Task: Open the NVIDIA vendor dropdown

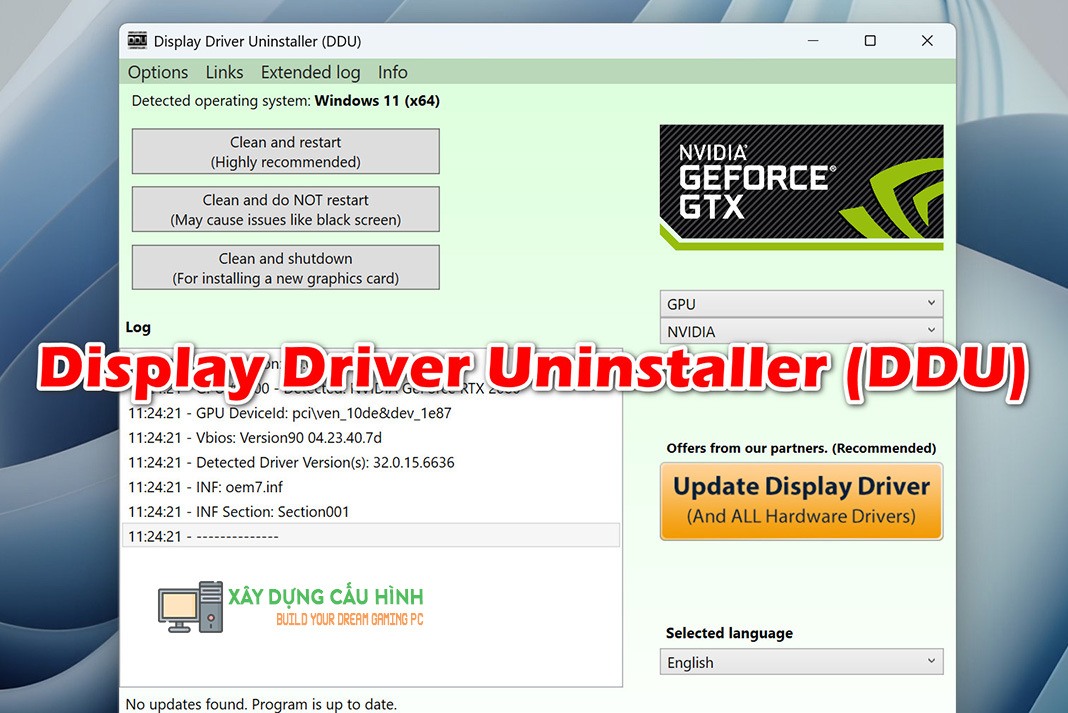Action: [x=801, y=331]
